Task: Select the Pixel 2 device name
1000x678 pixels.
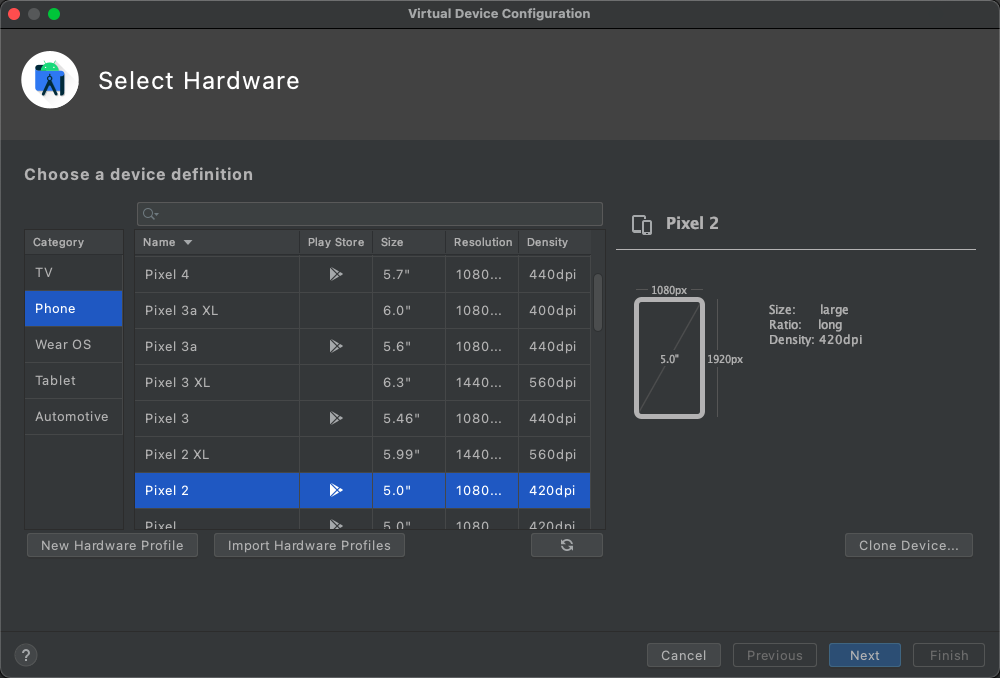Action: (x=166, y=490)
